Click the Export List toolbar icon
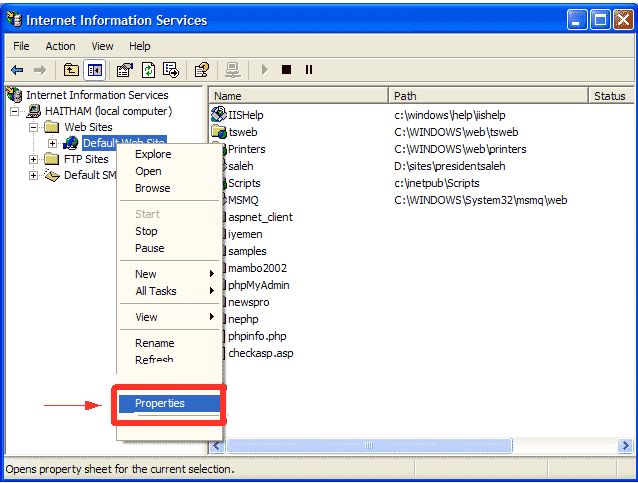Image resolution: width=638 pixels, height=483 pixels. 170,70
